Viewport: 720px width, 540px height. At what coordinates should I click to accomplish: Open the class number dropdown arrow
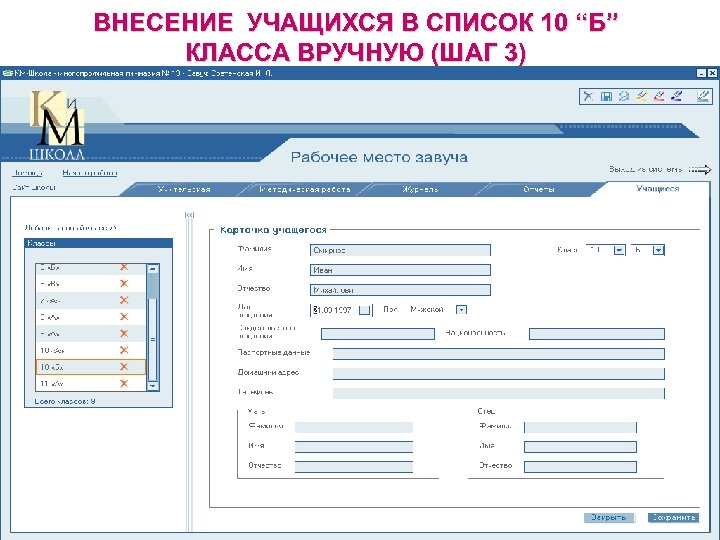click(619, 250)
